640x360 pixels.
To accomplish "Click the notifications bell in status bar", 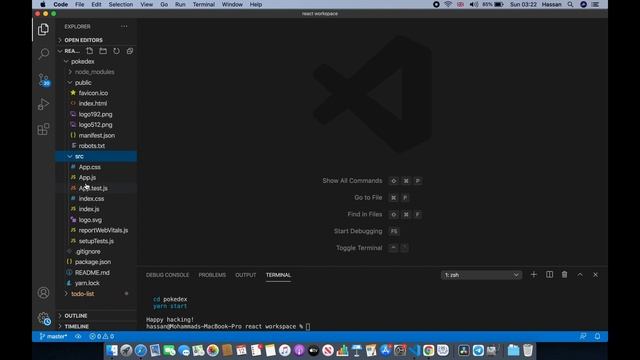I will 597,336.
